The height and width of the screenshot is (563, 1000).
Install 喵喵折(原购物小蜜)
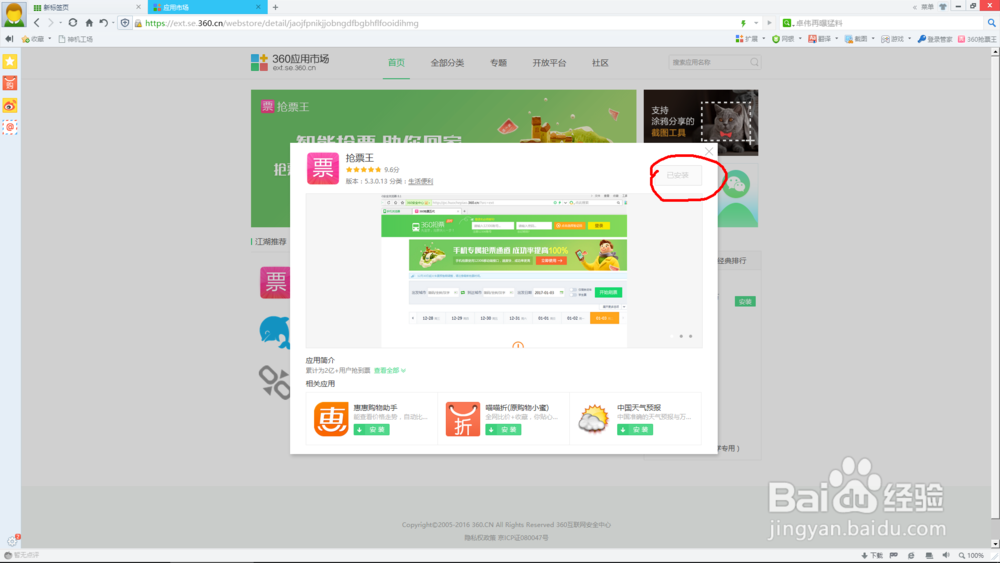tap(503, 430)
